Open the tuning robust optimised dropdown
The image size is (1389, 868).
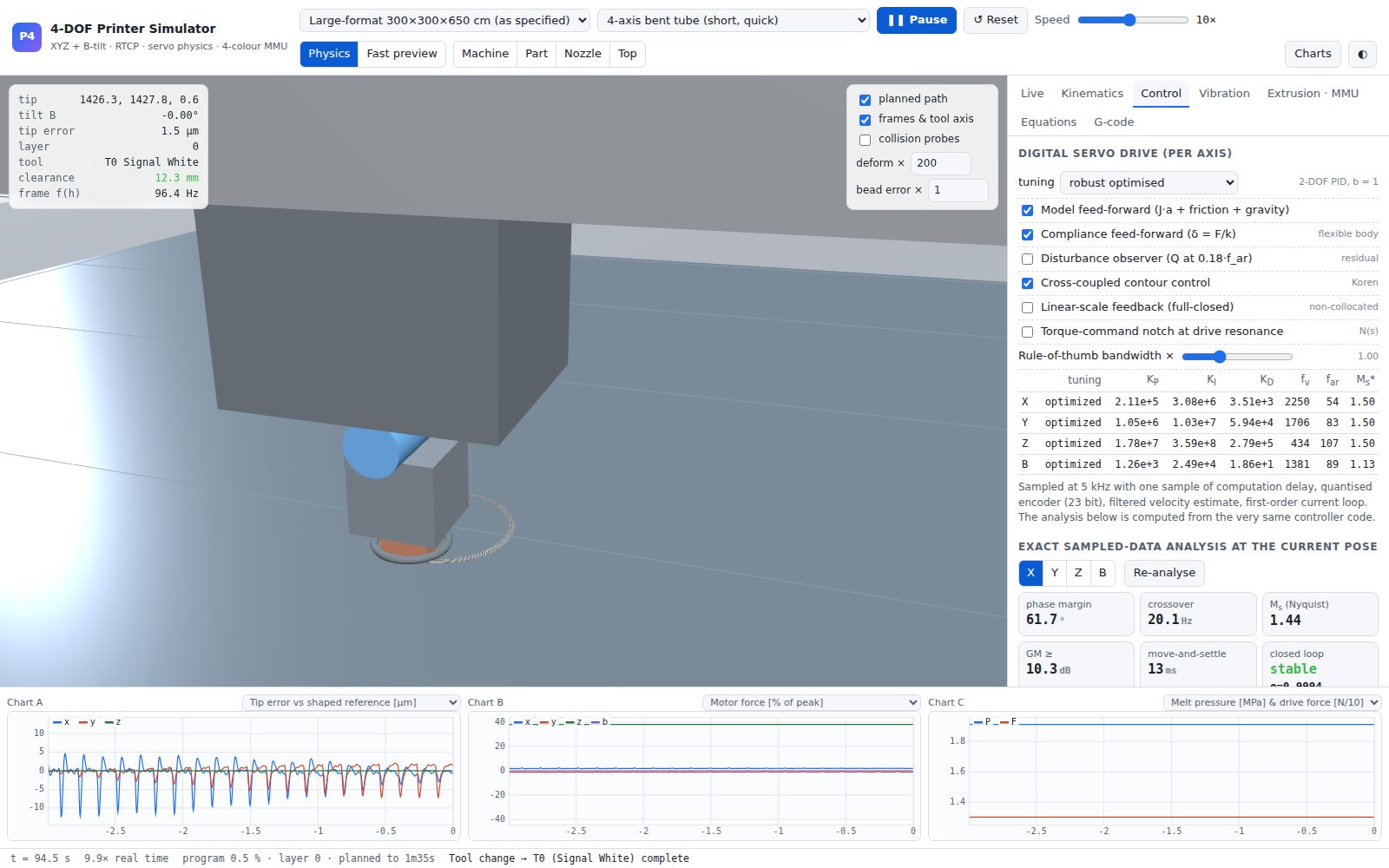(1149, 182)
